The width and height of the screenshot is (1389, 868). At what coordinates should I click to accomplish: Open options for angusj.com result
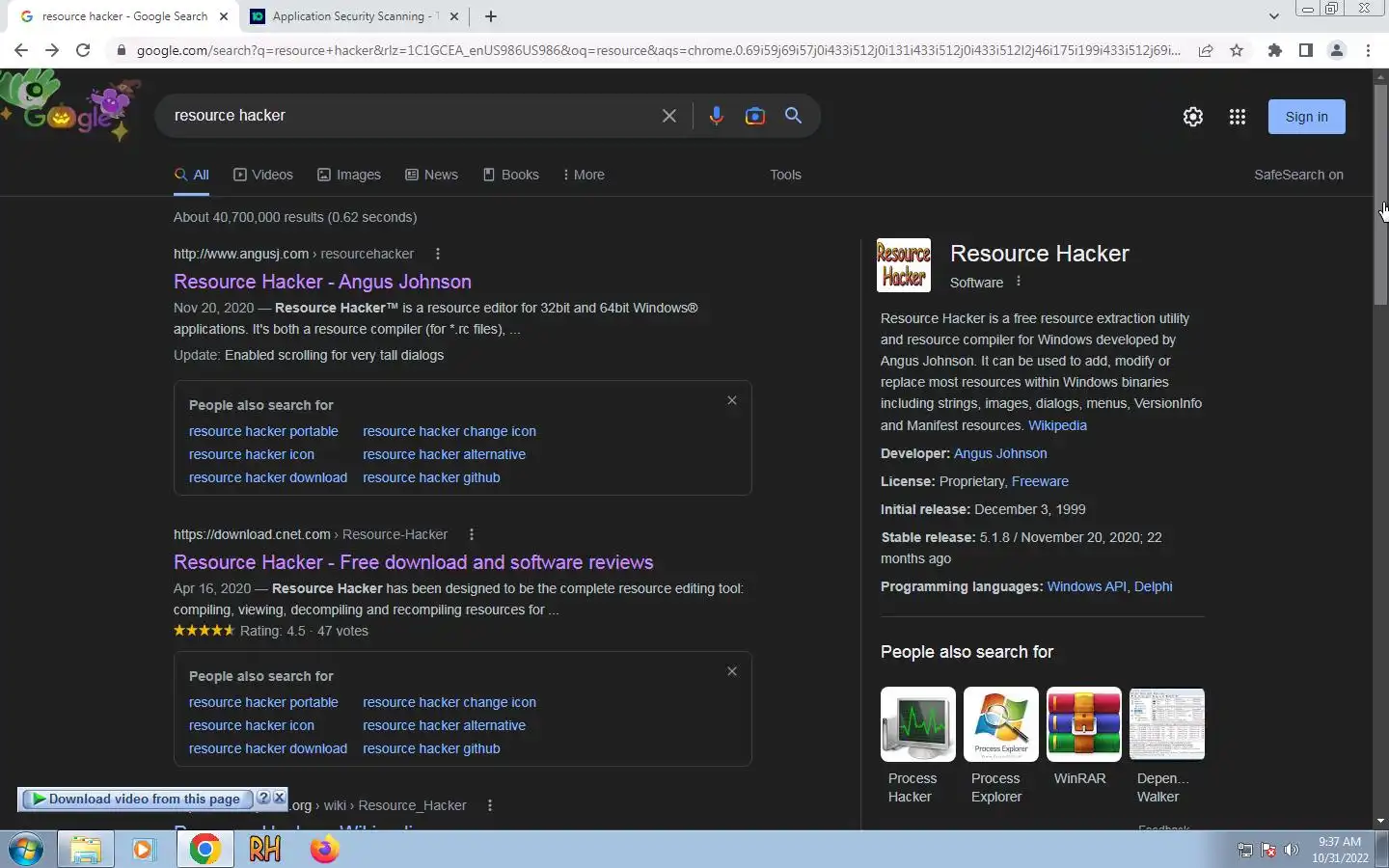click(438, 254)
